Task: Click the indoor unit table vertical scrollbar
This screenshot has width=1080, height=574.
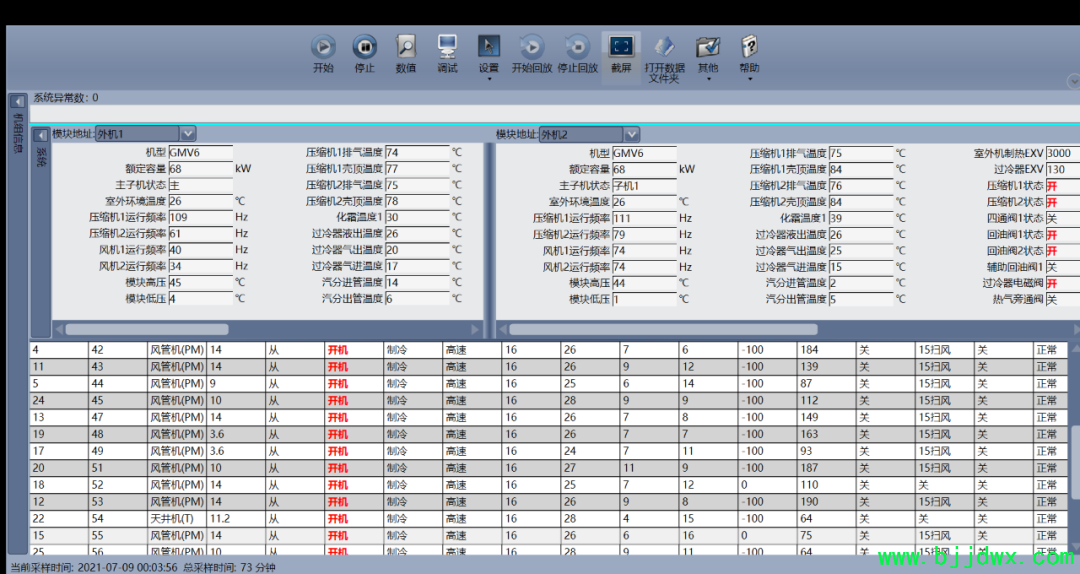Action: 1075,461
